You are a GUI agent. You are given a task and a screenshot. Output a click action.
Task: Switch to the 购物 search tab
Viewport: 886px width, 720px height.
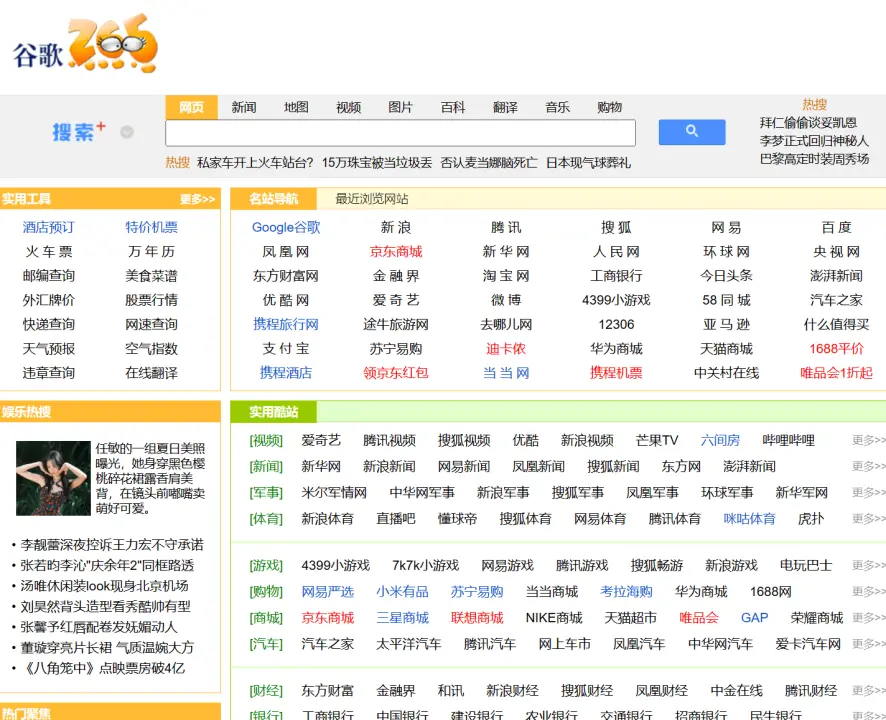click(x=610, y=107)
